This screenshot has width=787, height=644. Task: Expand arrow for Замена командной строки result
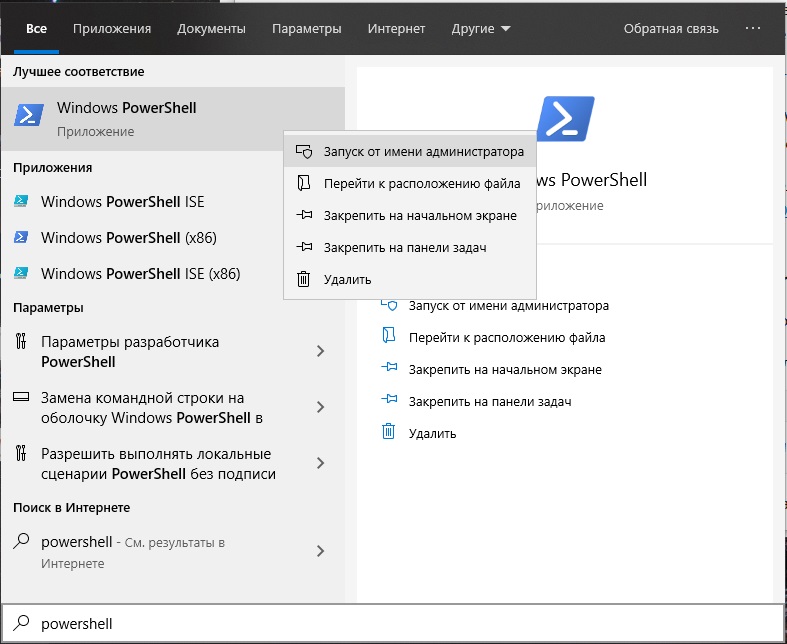(x=320, y=407)
